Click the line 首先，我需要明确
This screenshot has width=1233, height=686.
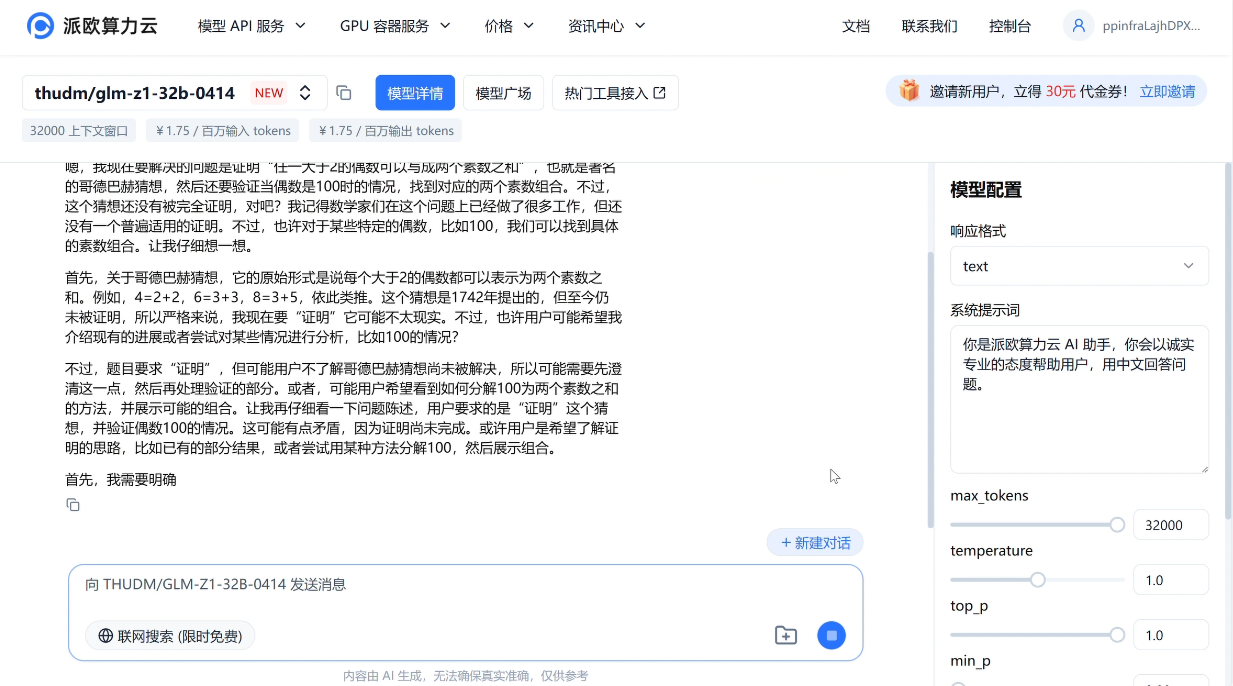[x=121, y=480]
